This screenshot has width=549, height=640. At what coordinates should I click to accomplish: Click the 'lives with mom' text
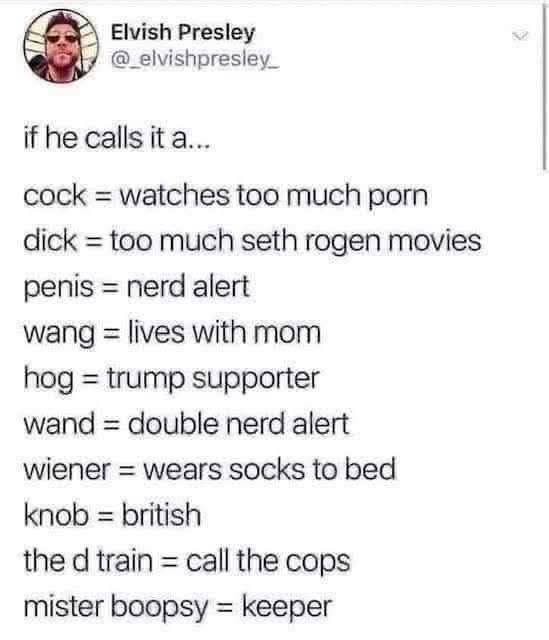coord(224,332)
